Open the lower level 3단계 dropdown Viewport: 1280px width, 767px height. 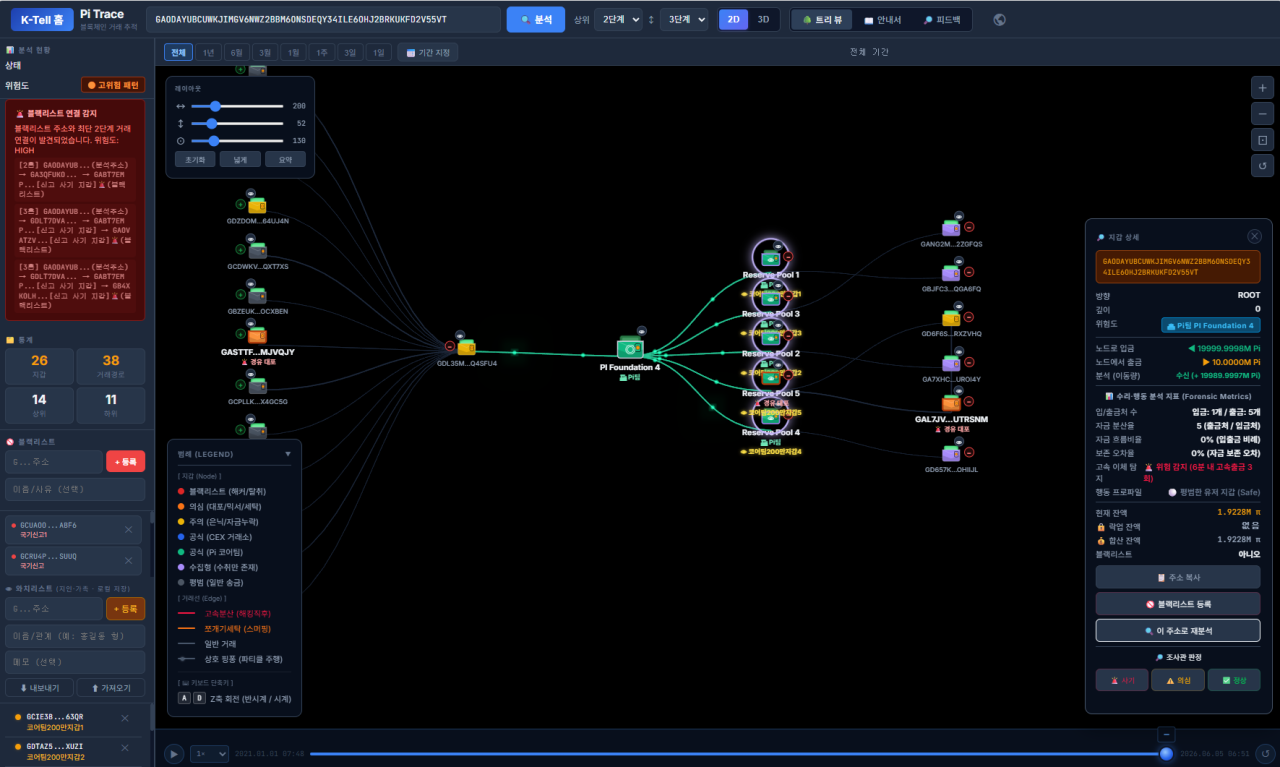[x=684, y=20]
